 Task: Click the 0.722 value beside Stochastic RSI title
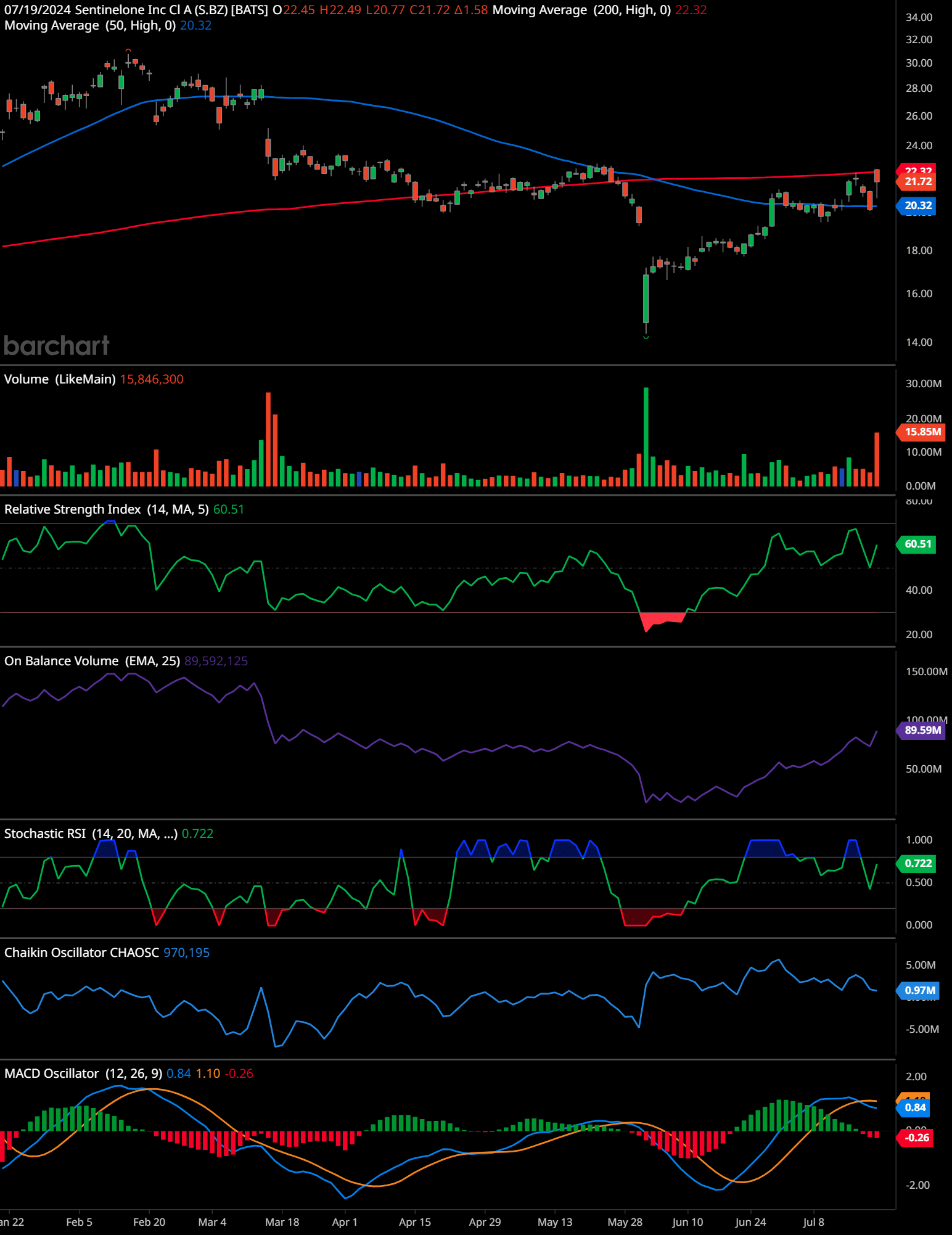point(197,834)
